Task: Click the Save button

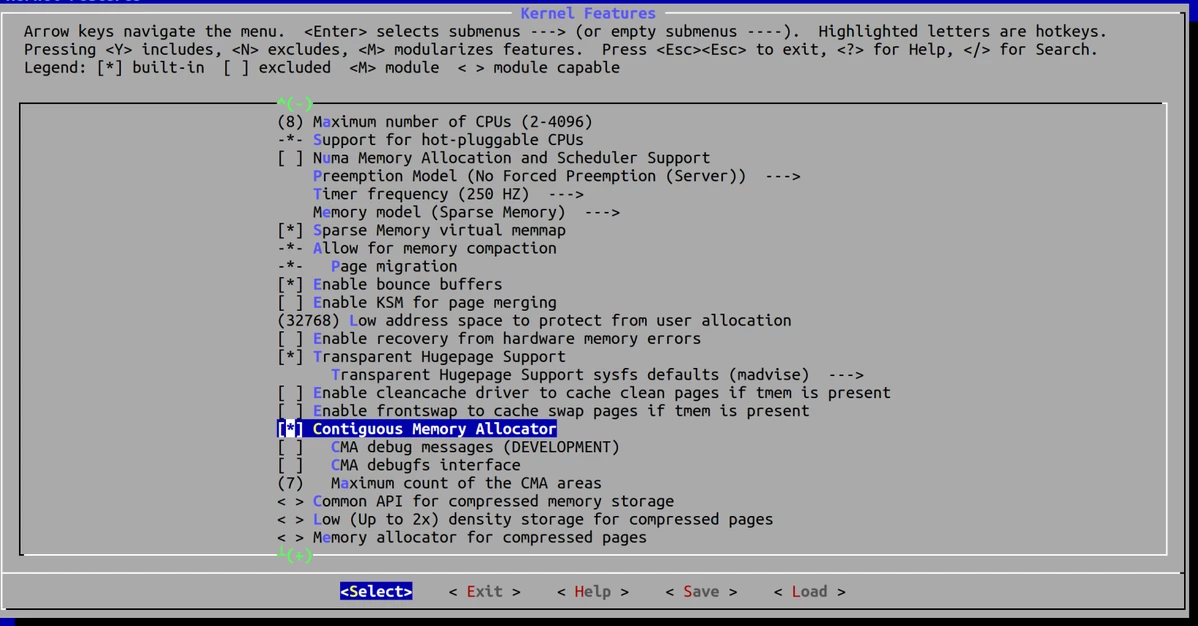Action: (x=701, y=592)
